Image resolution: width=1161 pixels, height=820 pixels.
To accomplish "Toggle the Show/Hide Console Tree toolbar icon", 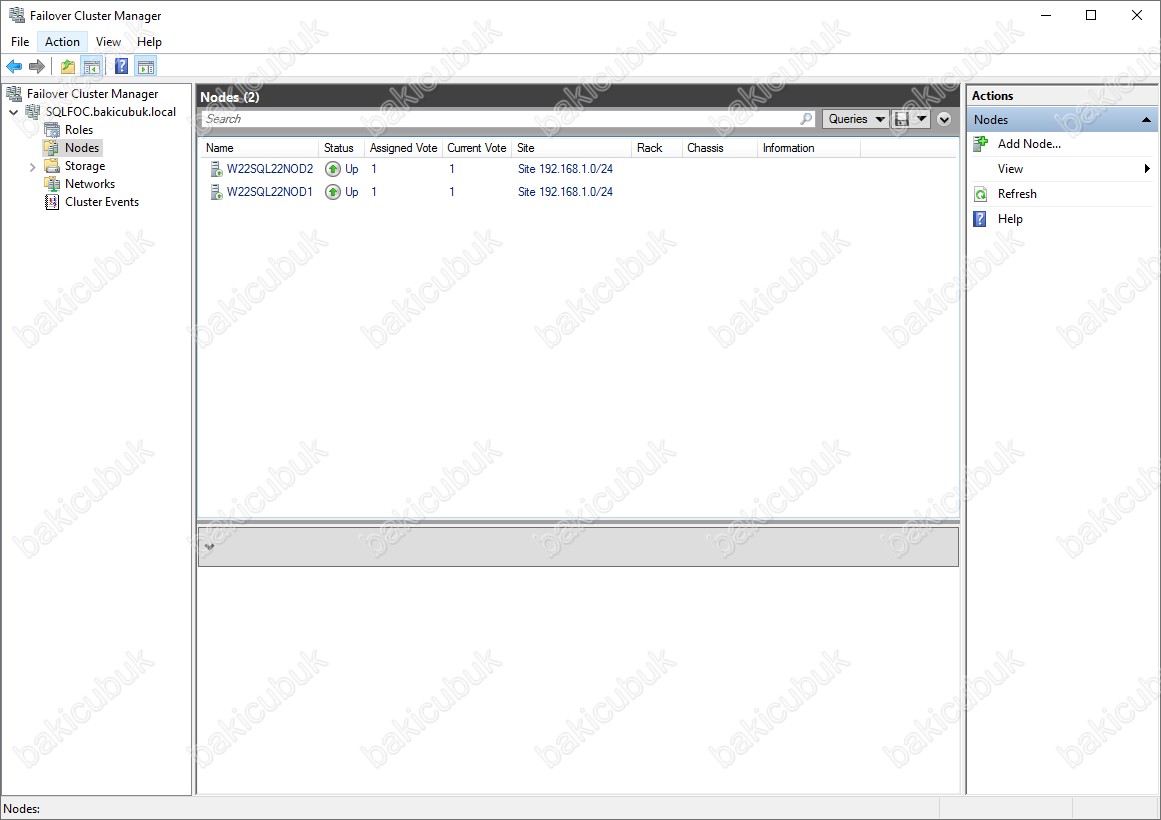I will click(x=92, y=67).
